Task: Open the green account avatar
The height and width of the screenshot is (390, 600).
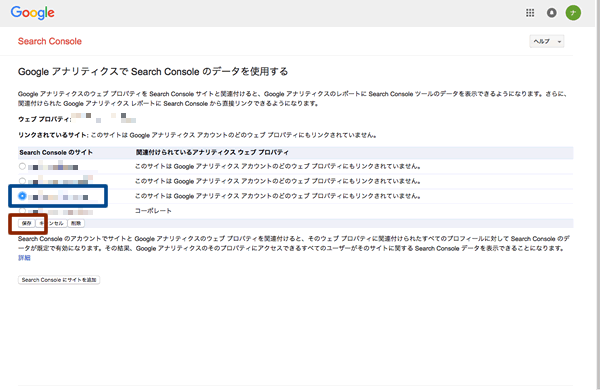Action: [x=573, y=13]
